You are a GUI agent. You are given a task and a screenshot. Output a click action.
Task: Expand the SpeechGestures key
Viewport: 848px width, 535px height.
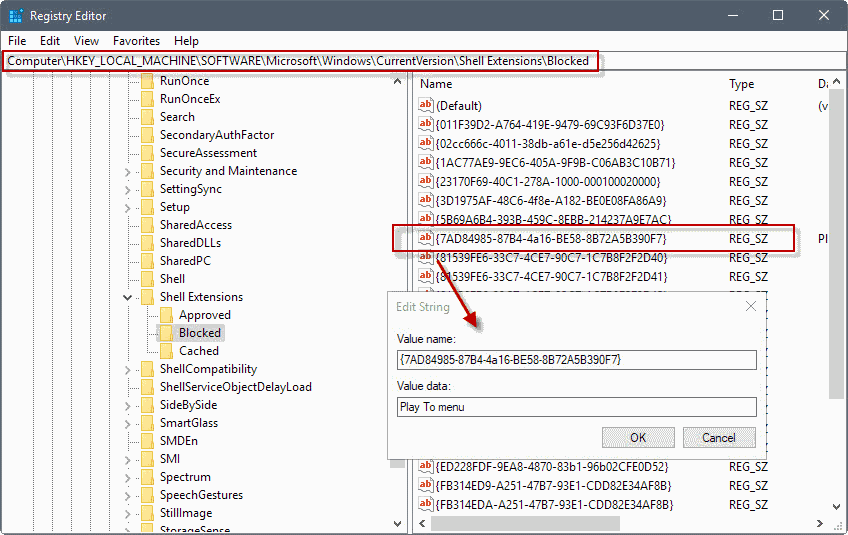(x=128, y=496)
